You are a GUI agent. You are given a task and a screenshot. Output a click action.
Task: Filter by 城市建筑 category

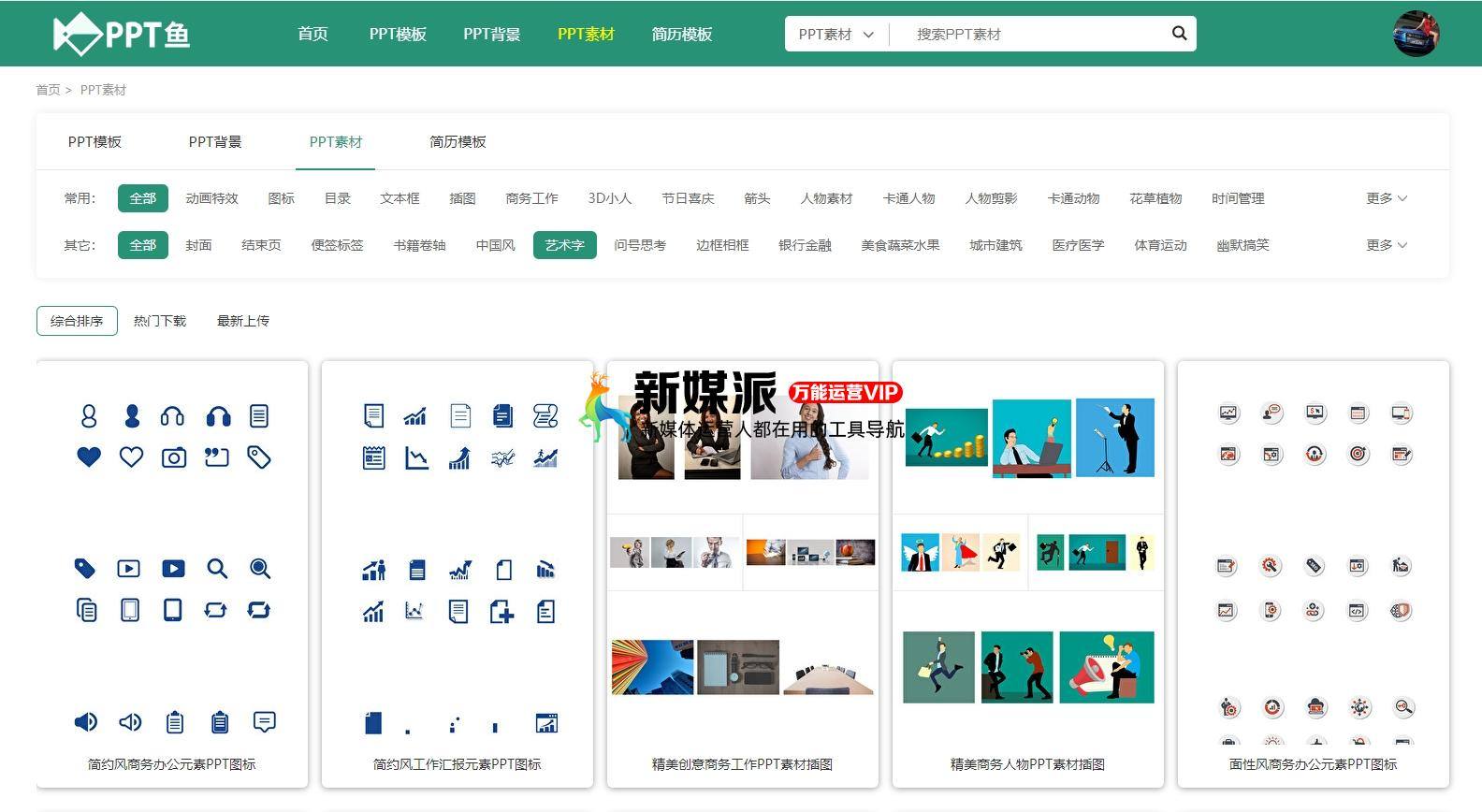click(x=995, y=245)
